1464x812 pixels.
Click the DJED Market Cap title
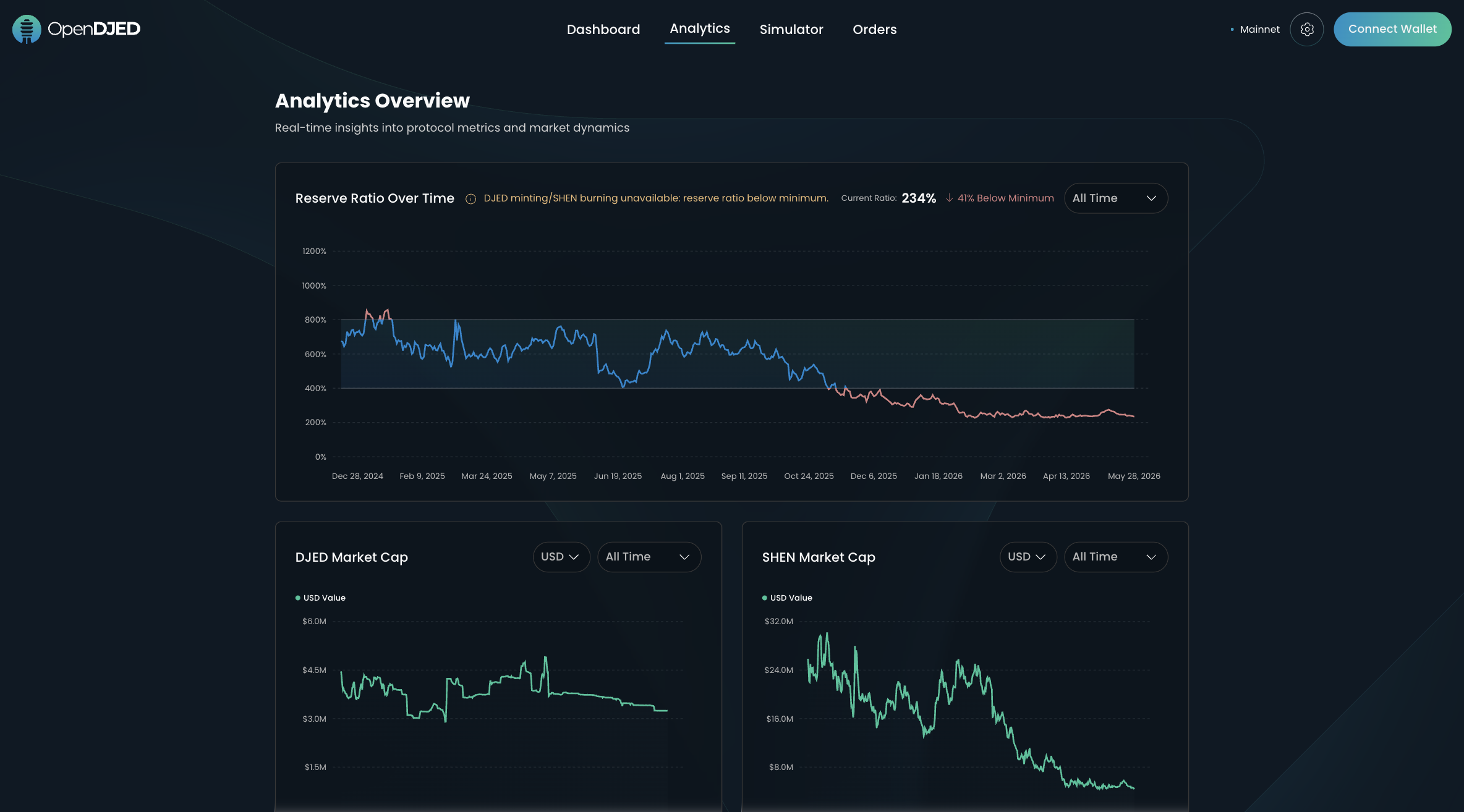(x=352, y=557)
